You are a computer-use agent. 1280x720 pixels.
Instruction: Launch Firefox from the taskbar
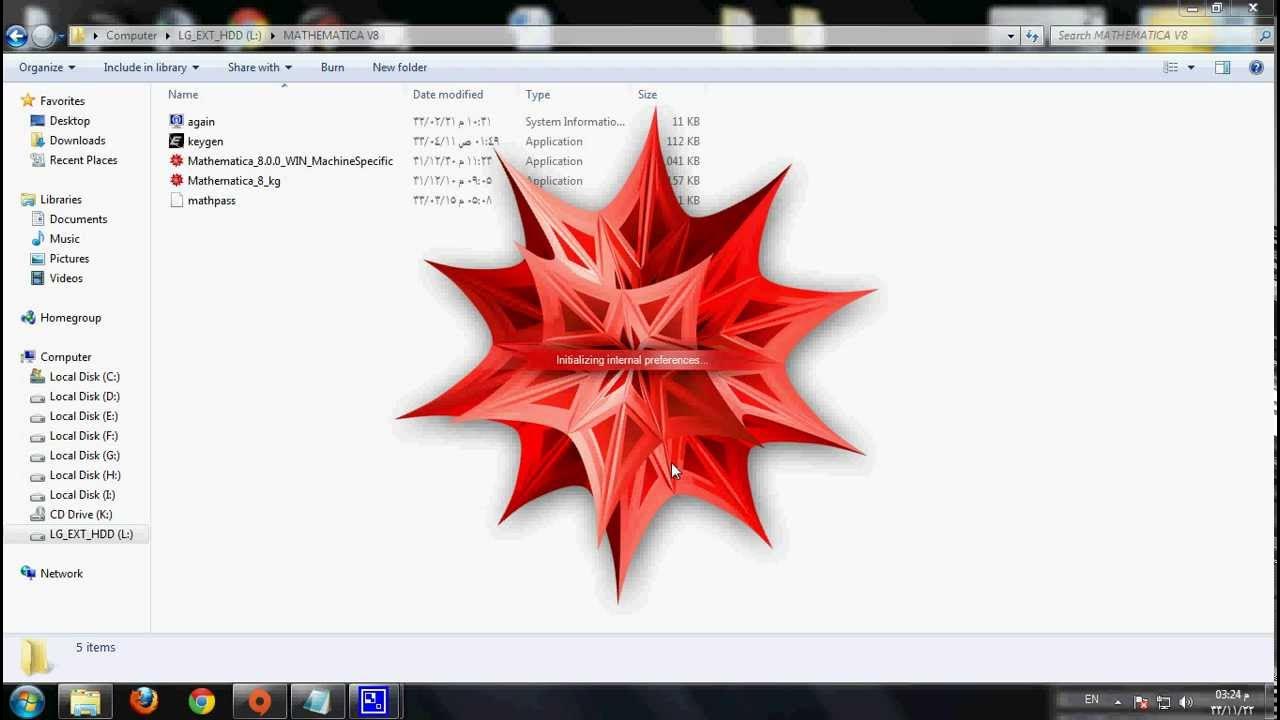[x=144, y=702]
